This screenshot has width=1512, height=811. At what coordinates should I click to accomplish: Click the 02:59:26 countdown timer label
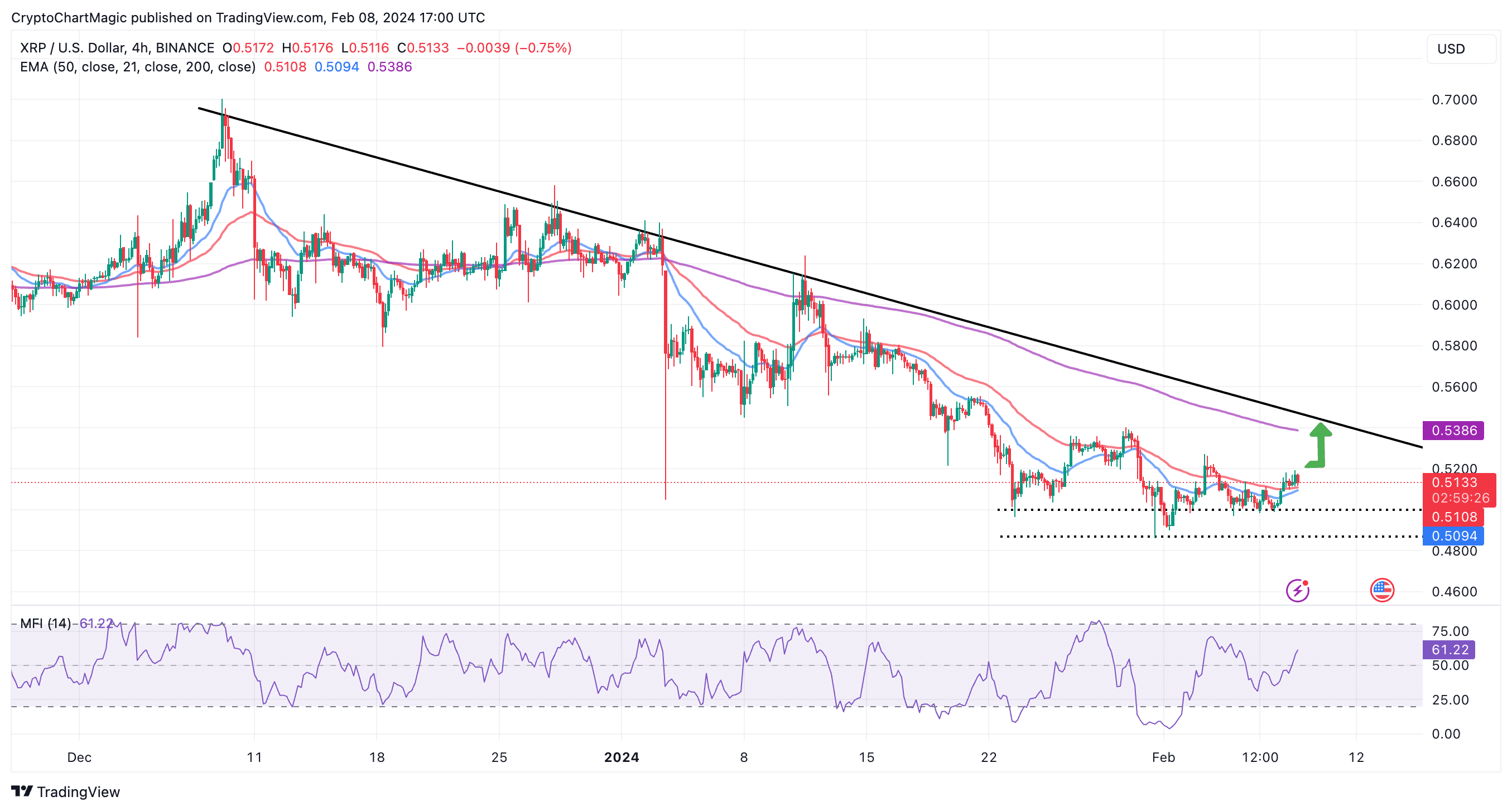click(x=1460, y=498)
